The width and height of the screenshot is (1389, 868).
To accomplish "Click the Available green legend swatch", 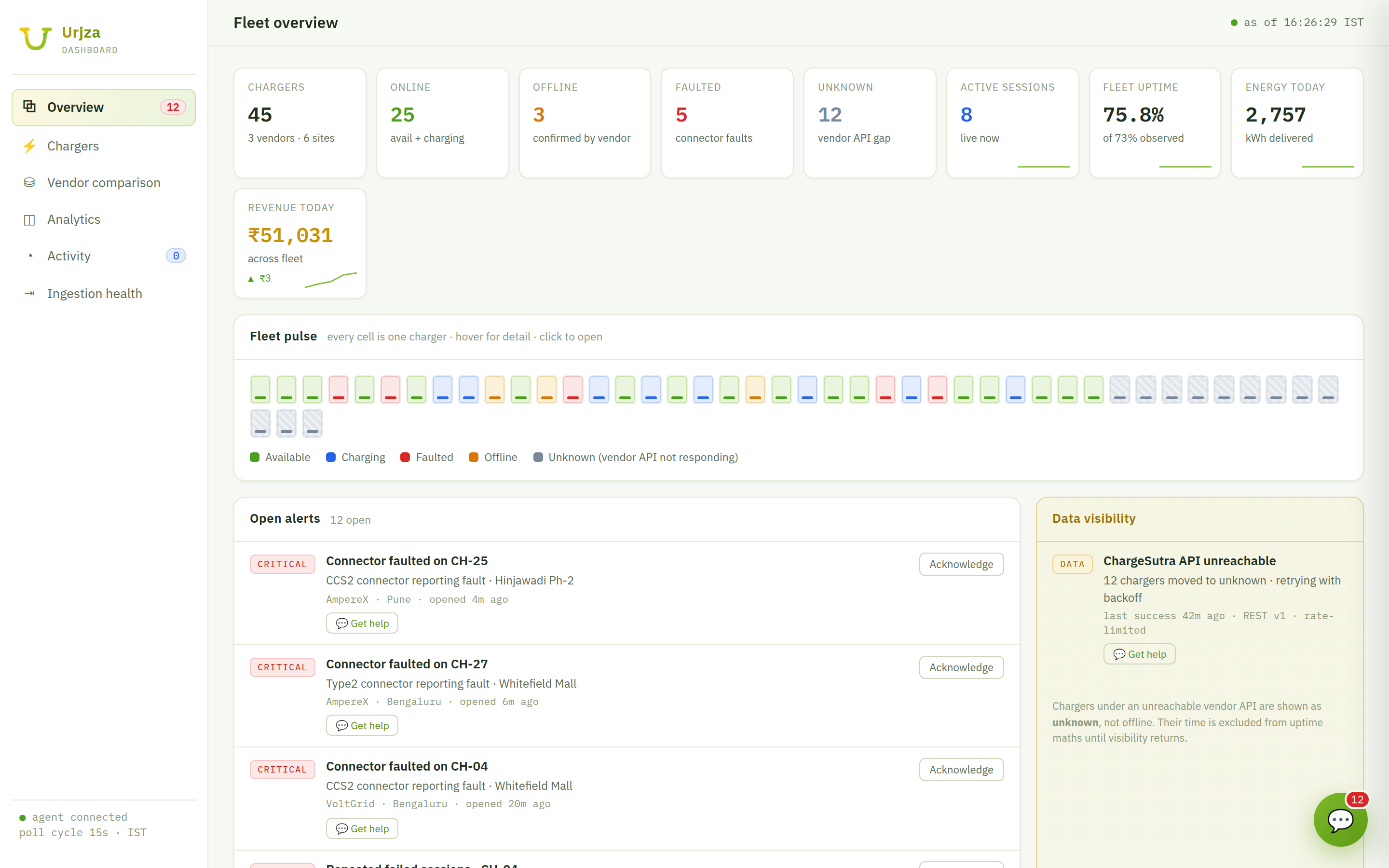I will click(255, 458).
